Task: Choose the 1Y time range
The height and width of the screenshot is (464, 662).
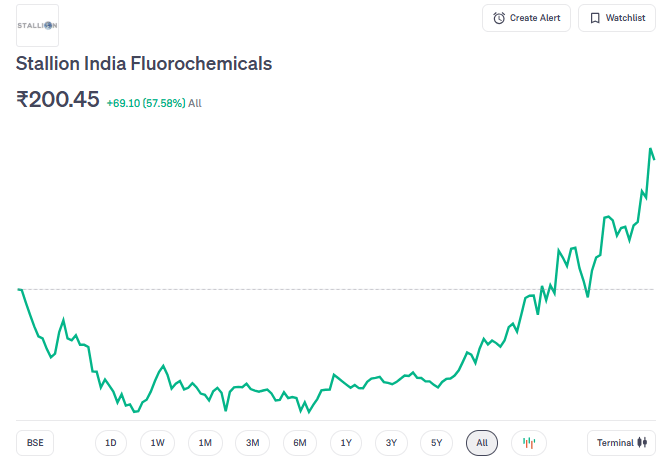Action: tap(346, 443)
